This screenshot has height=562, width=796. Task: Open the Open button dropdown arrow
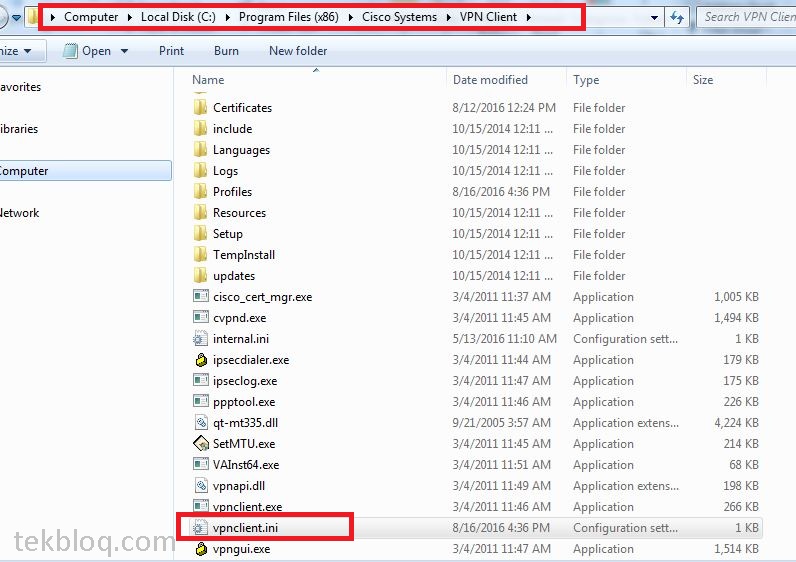pos(124,51)
